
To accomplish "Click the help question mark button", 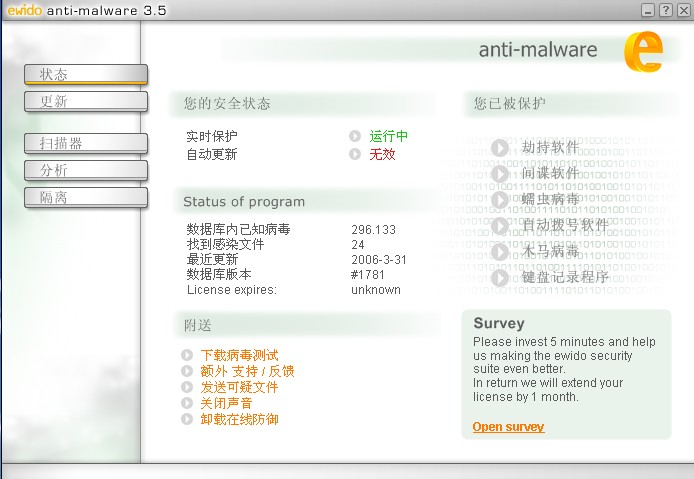I will [x=666, y=10].
